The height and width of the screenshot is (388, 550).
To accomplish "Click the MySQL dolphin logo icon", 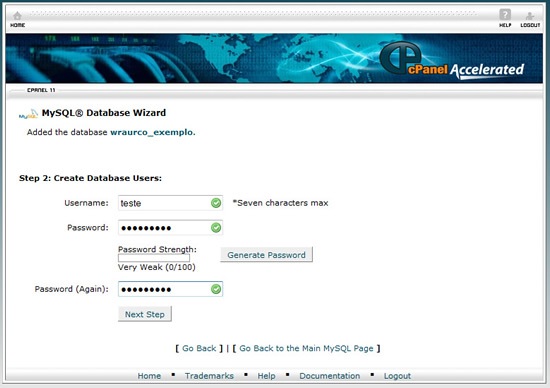I will tap(28, 114).
